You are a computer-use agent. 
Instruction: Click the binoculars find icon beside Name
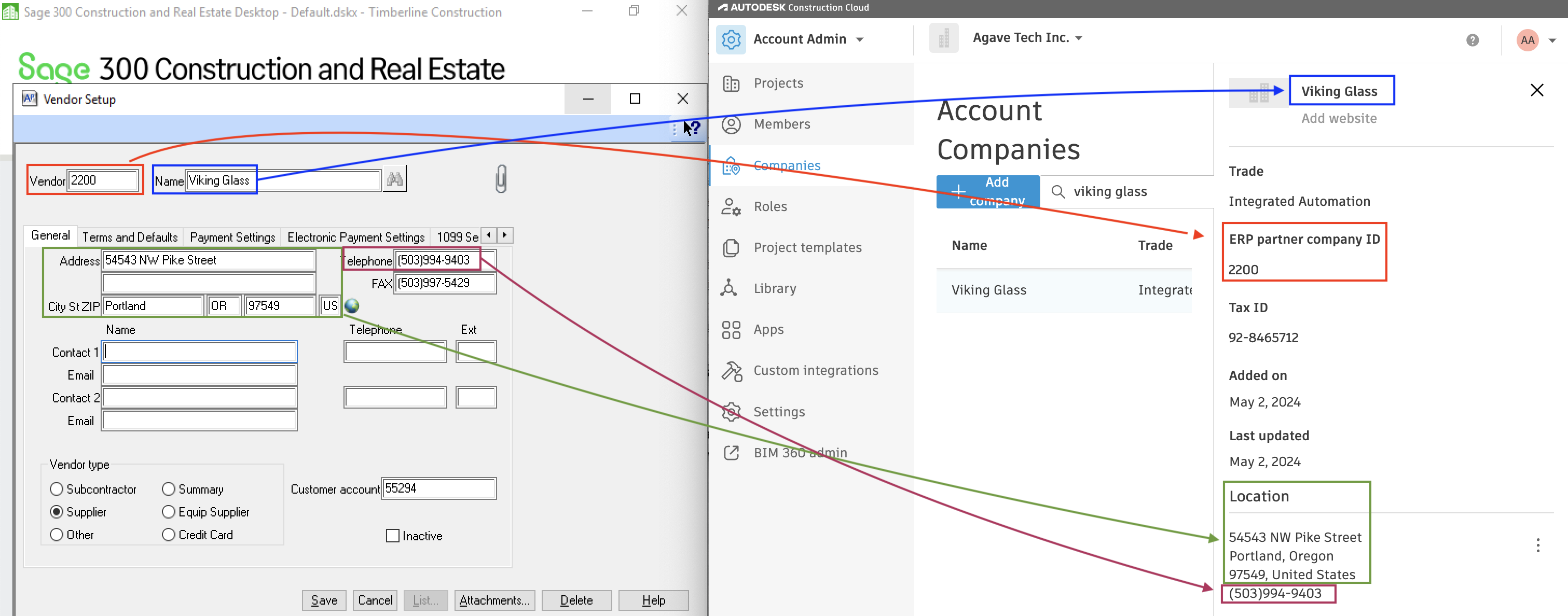tap(394, 179)
